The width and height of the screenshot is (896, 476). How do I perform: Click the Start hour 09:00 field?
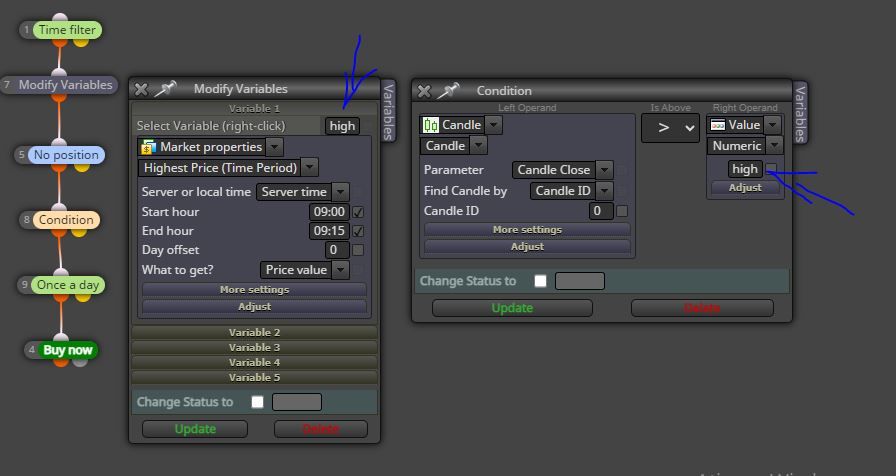330,212
